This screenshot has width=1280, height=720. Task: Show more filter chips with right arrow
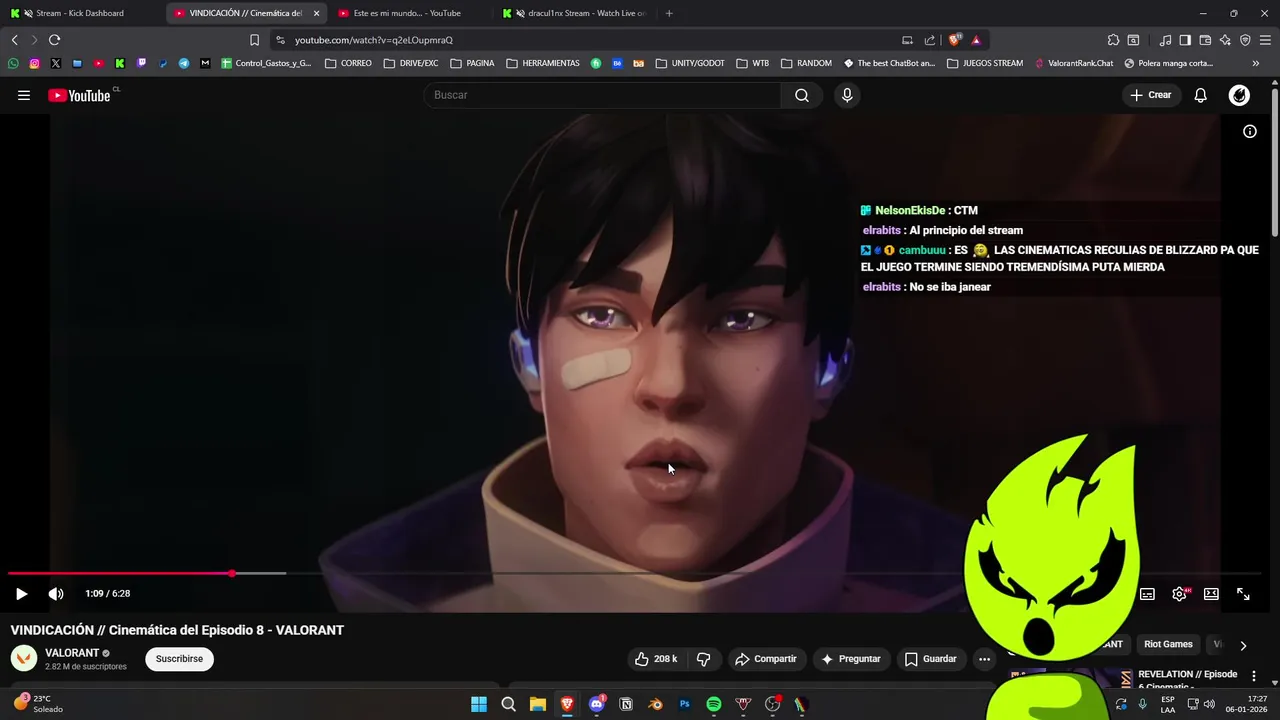tap(1243, 645)
